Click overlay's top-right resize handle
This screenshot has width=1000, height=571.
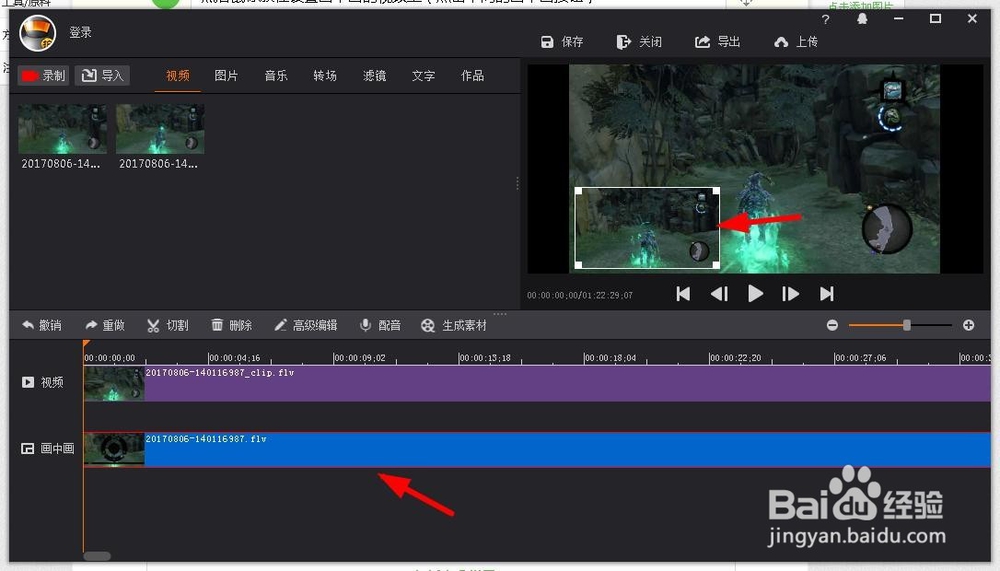coord(716,191)
